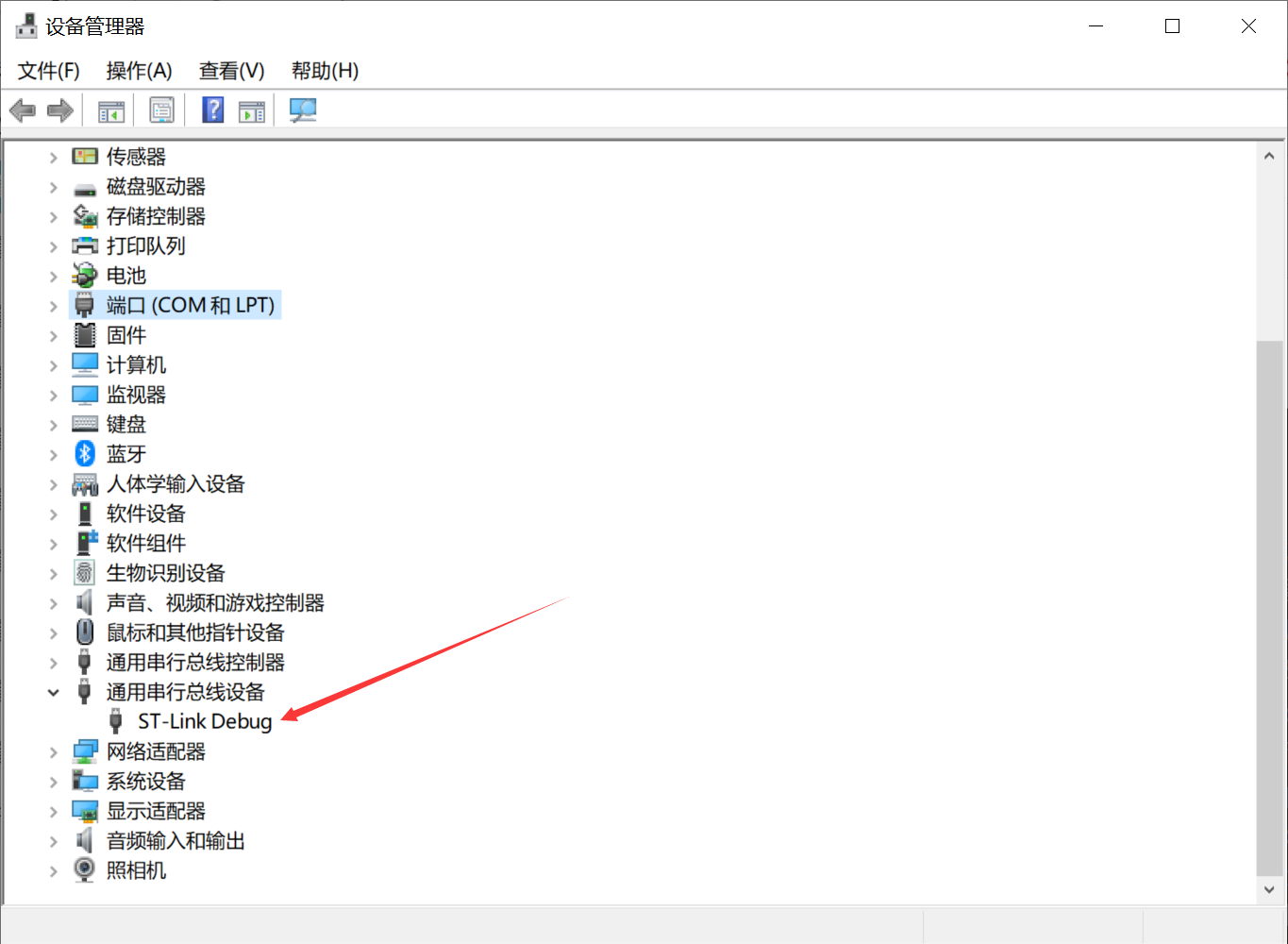Click the camera icon beside 照相机
The width and height of the screenshot is (1288, 944).
84,869
